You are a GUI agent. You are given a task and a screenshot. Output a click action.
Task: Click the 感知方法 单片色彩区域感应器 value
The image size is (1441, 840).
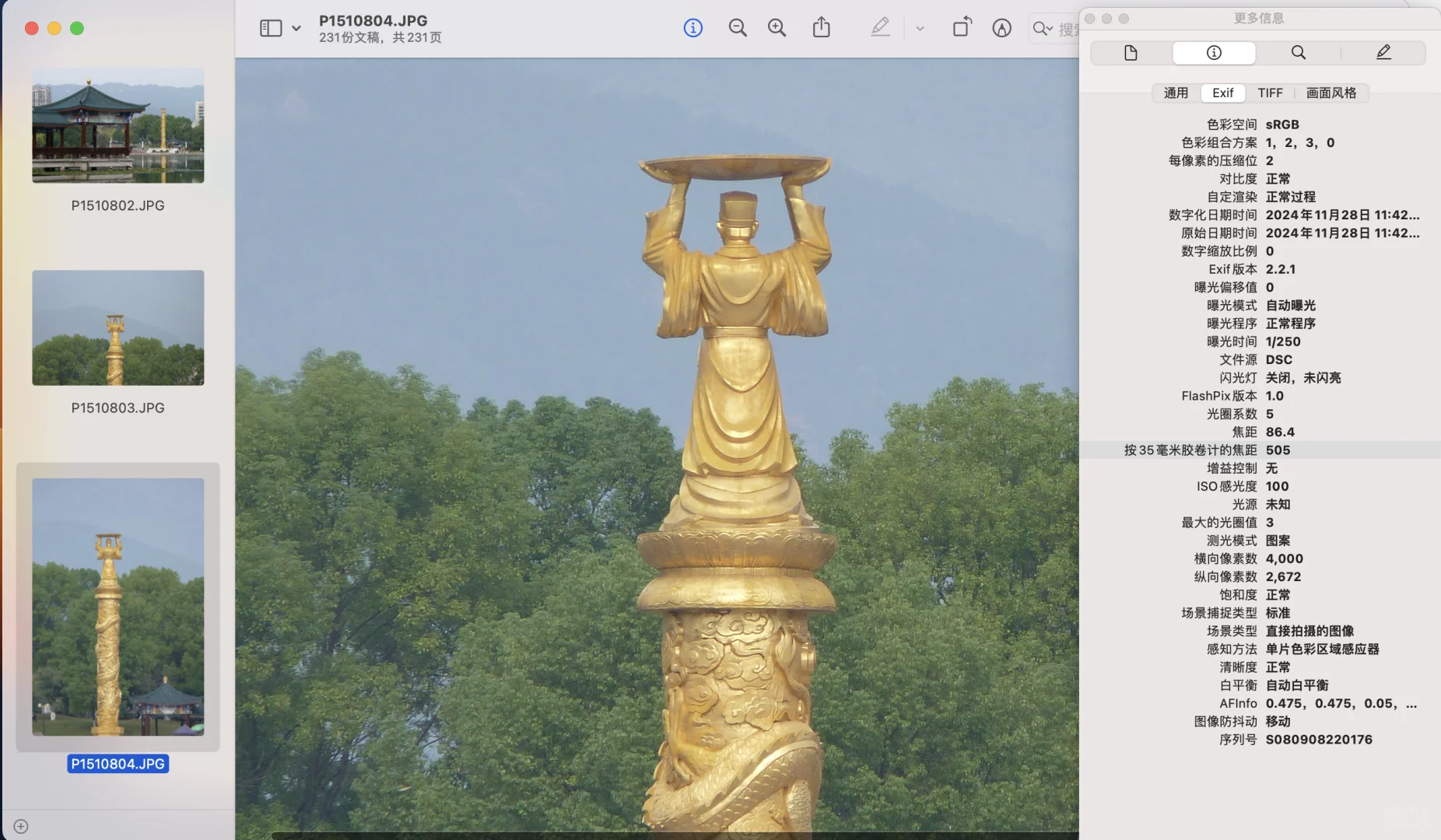click(x=1322, y=649)
